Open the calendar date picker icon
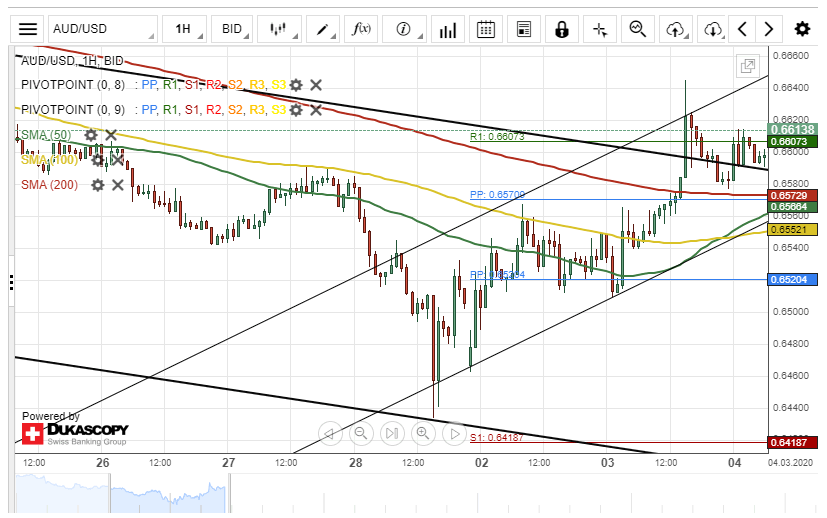Screen dimensions: 827x518 [x=485, y=29]
